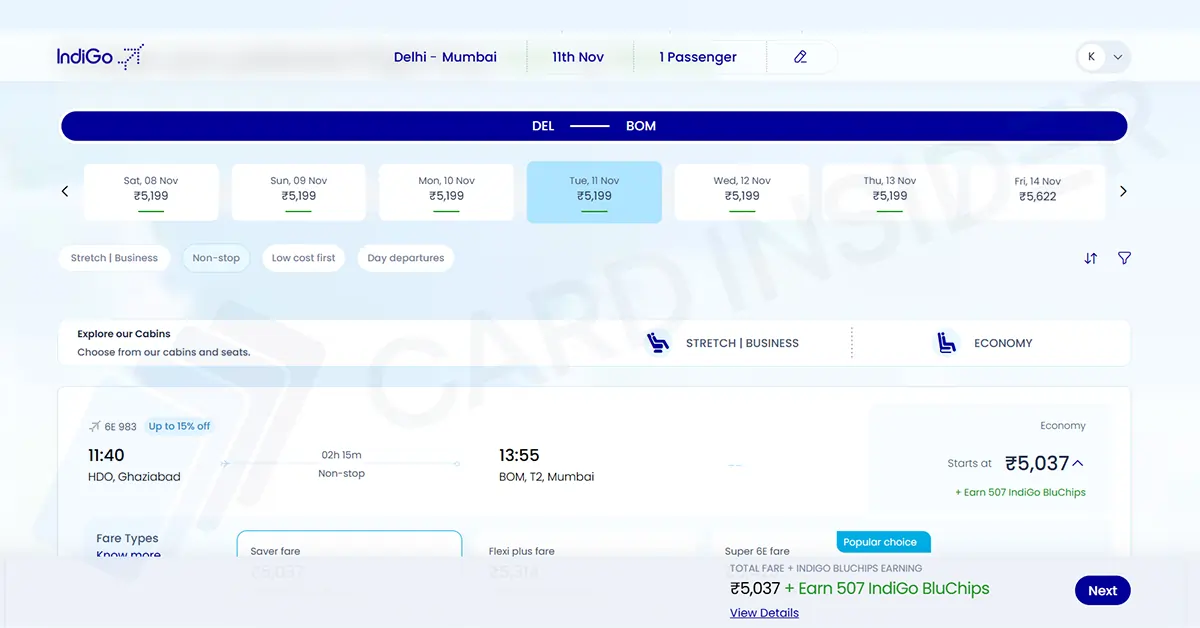Choose the ECONOMY cabin
The image size is (1200, 628).
point(983,343)
